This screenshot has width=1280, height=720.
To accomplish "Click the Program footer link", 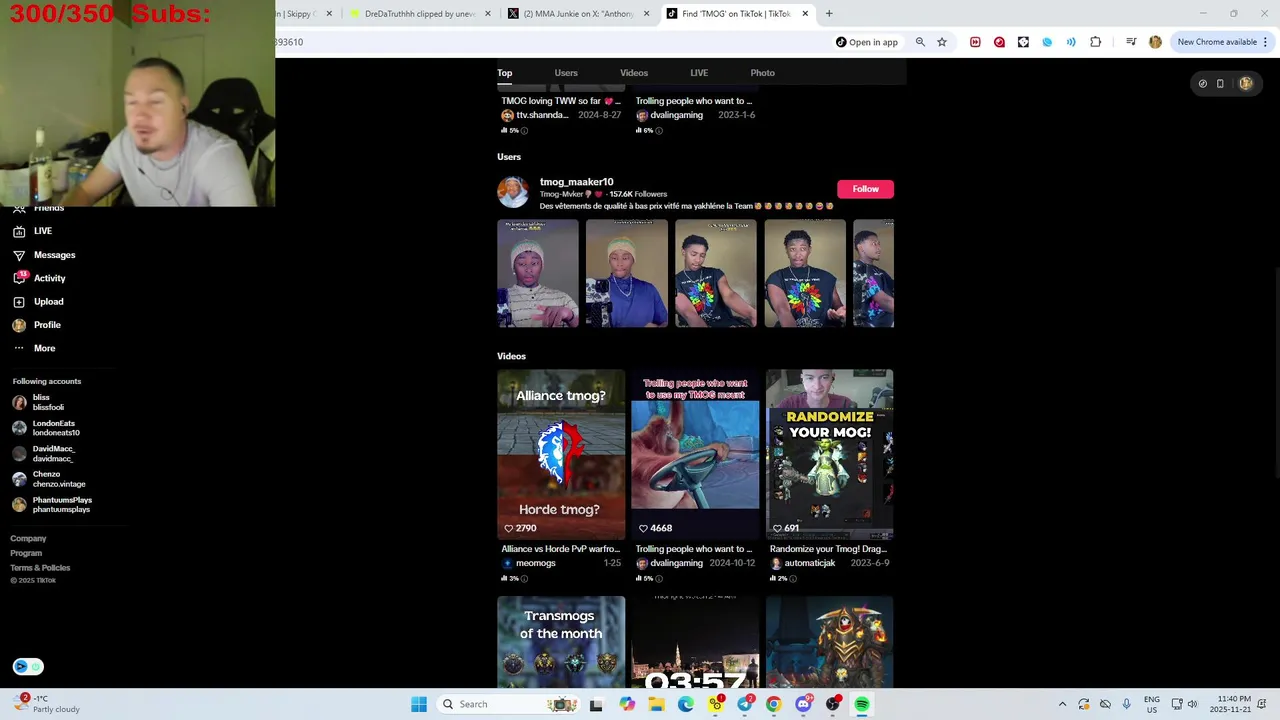I will (26, 553).
